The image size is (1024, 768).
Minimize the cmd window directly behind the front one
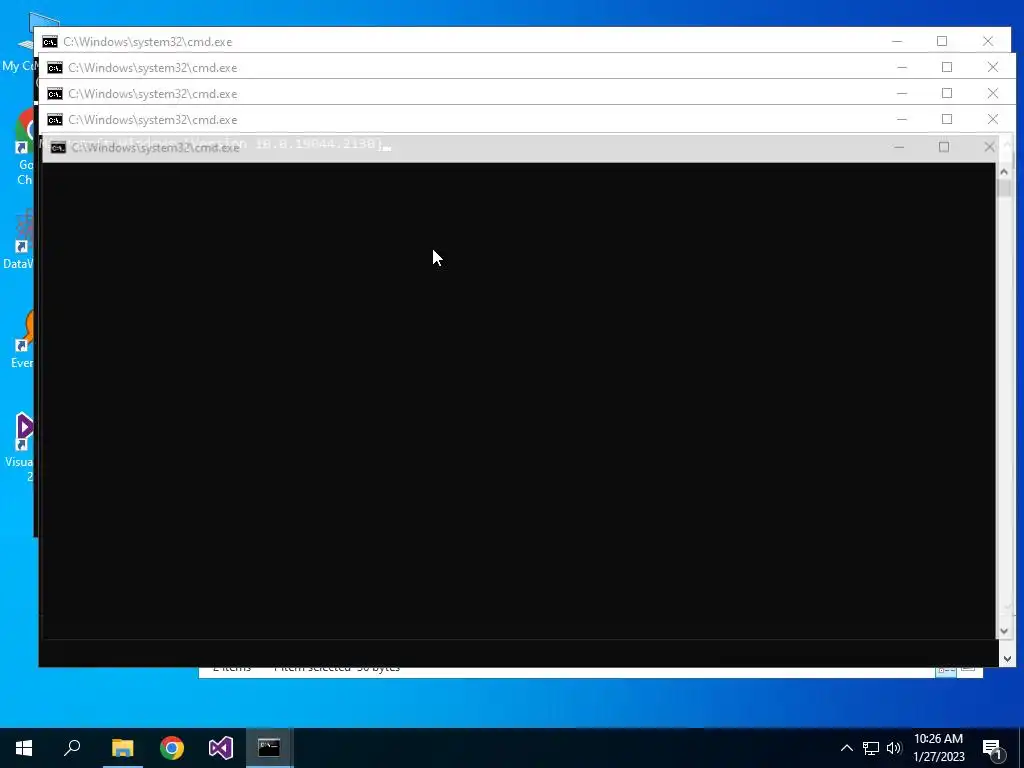(x=902, y=120)
